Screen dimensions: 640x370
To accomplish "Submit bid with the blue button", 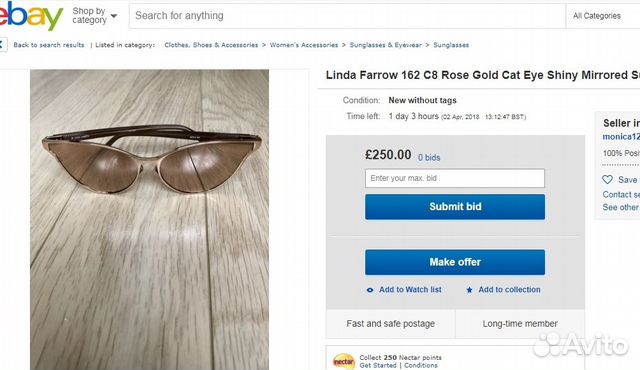I will pyautogui.click(x=455, y=206).
